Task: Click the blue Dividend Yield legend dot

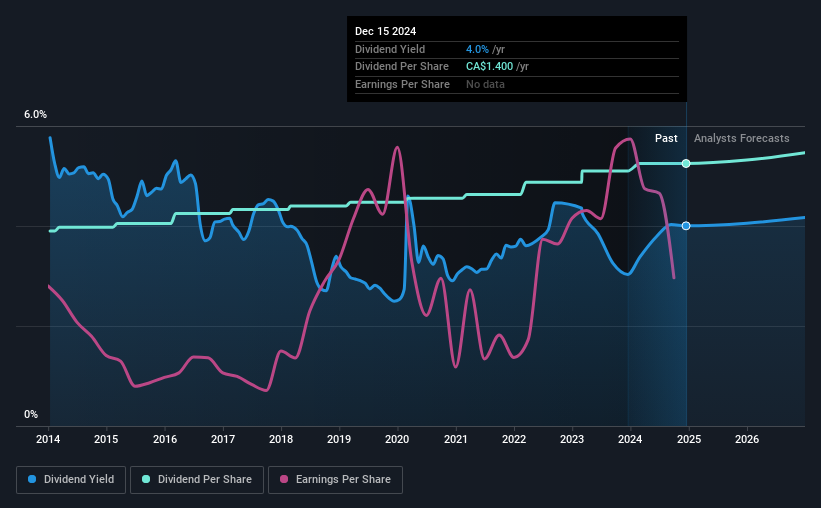Action: click(x=32, y=479)
